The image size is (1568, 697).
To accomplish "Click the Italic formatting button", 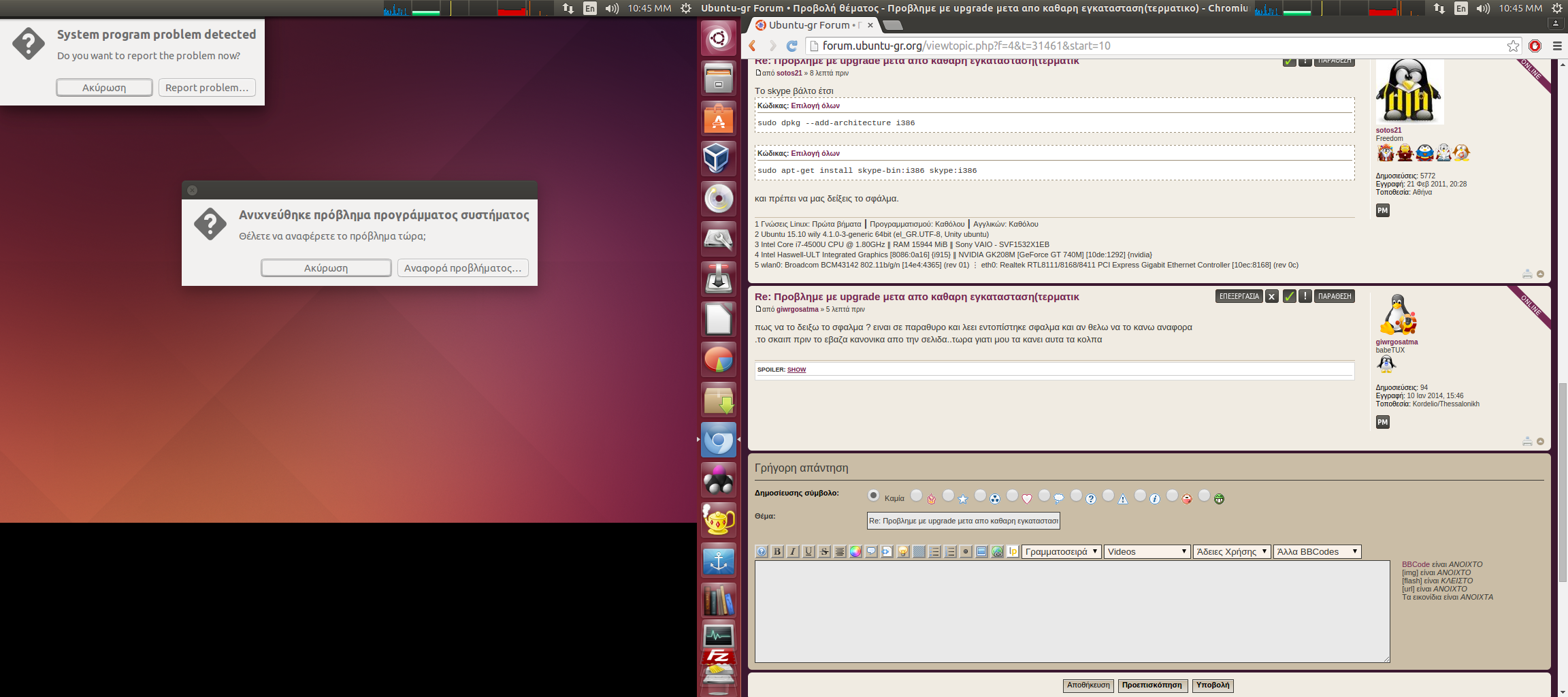I will pos(793,551).
